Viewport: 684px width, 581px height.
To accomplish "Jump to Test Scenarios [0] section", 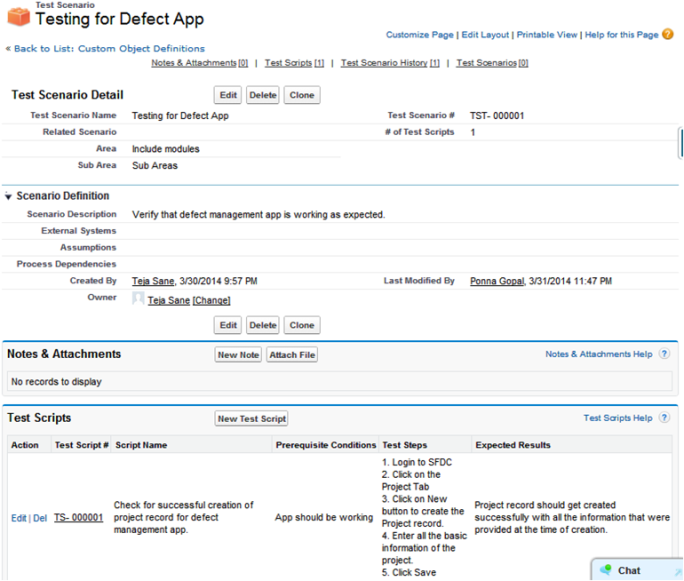I will (x=492, y=63).
